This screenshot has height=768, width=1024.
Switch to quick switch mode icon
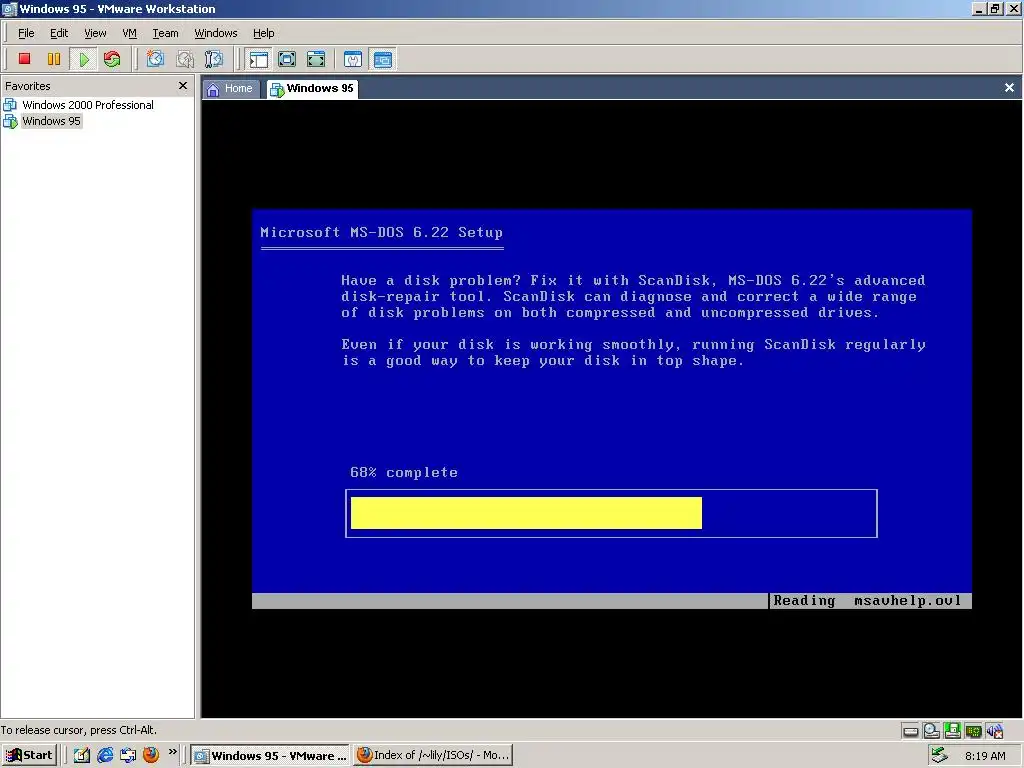(287, 59)
